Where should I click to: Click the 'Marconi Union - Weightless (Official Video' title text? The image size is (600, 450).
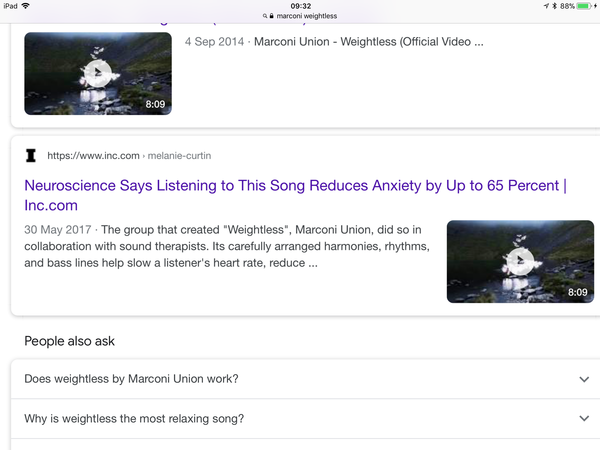coord(362,42)
